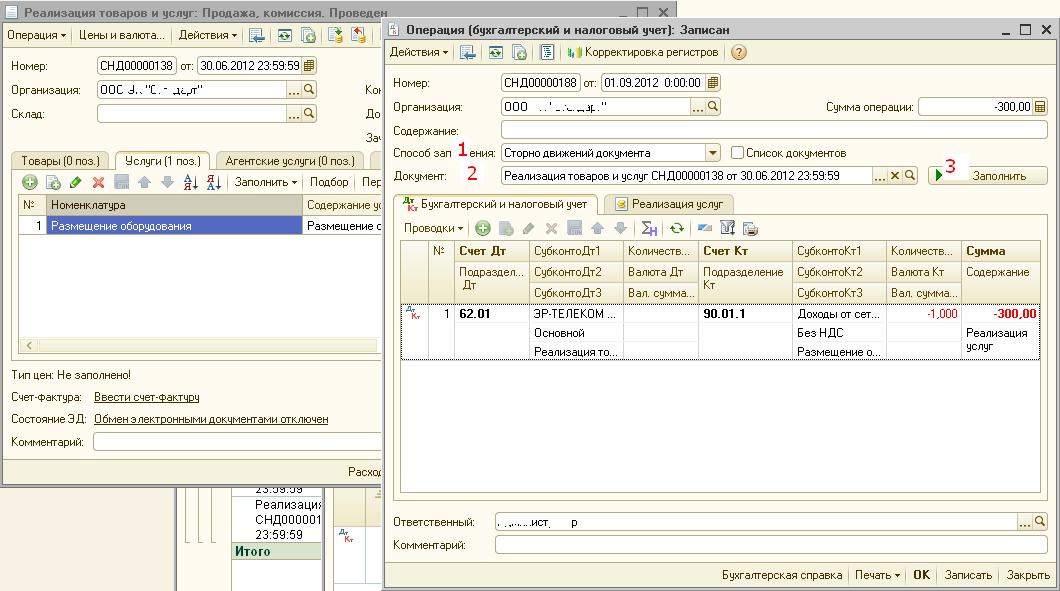Click Цены и валюта... menu item

122,35
